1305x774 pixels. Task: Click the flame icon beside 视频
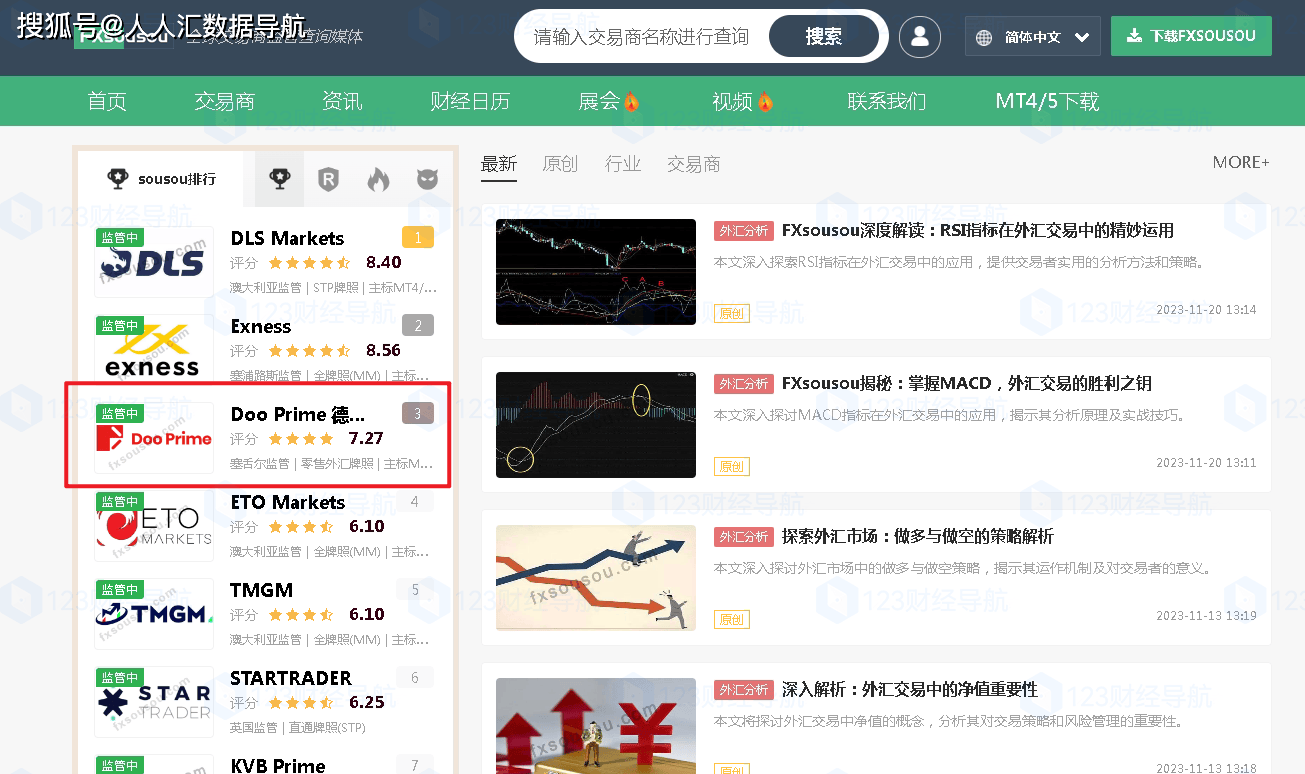[x=765, y=101]
